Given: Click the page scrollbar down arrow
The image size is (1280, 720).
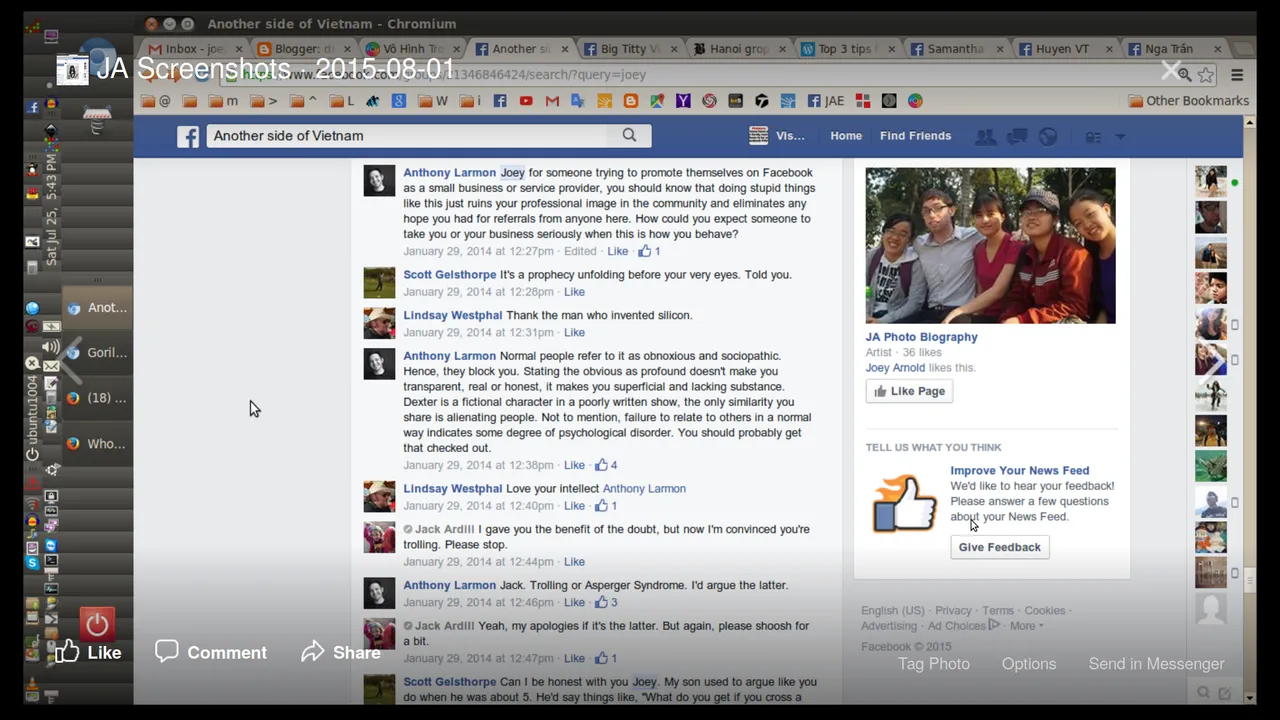Looking at the screenshot, I should point(1249,698).
